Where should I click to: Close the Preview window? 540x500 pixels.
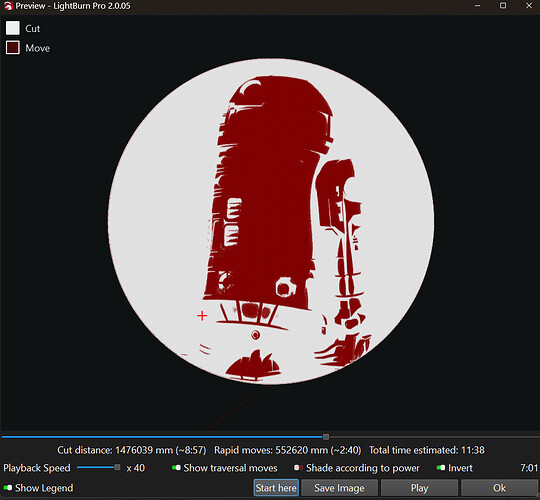529,6
